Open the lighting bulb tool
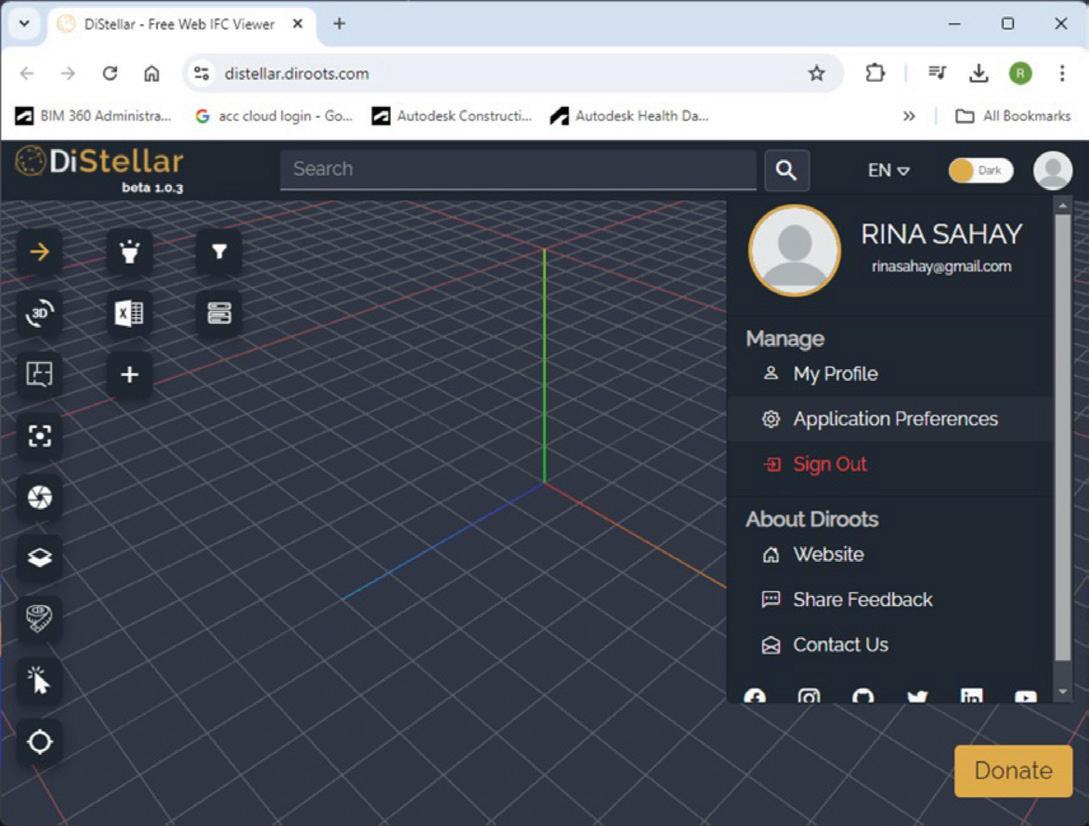Image resolution: width=1089 pixels, height=826 pixels. pyautogui.click(x=129, y=251)
